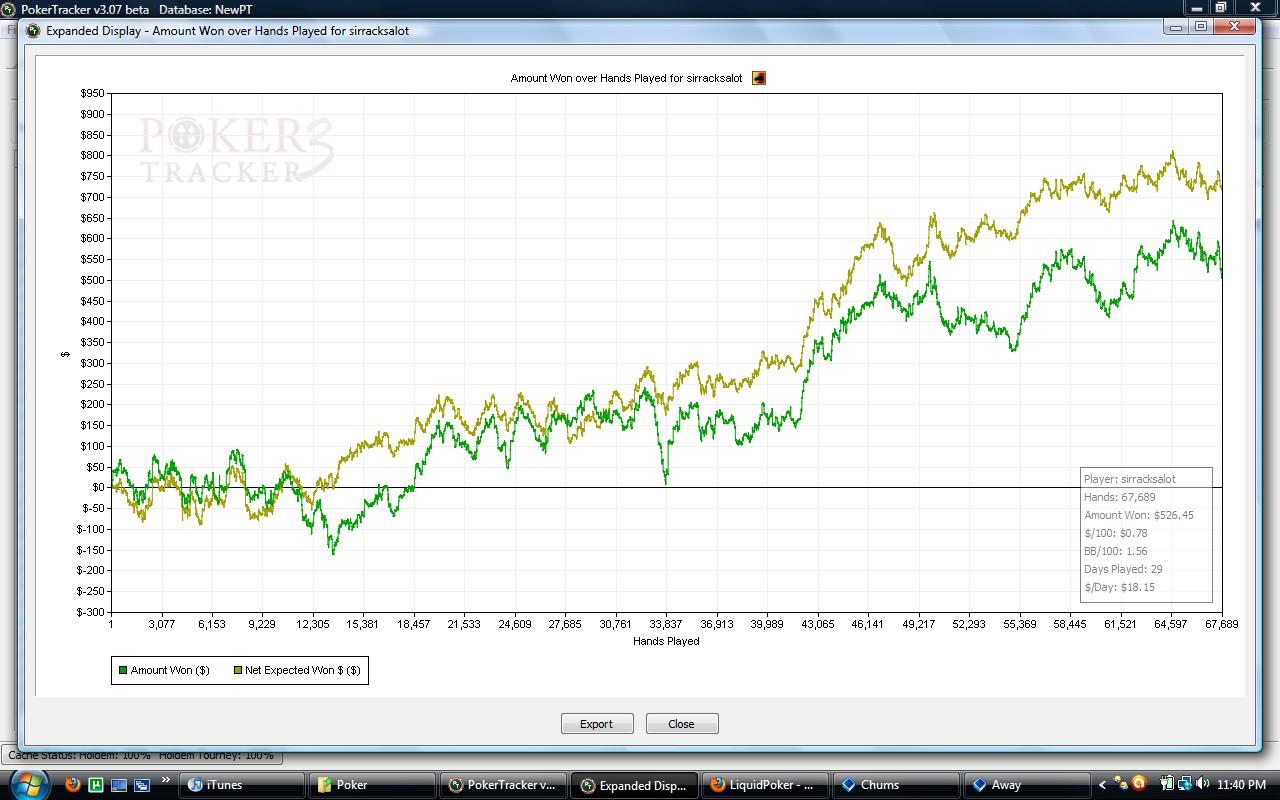The image size is (1280, 800).
Task: Close the expanded display using Close button
Action: click(682, 723)
